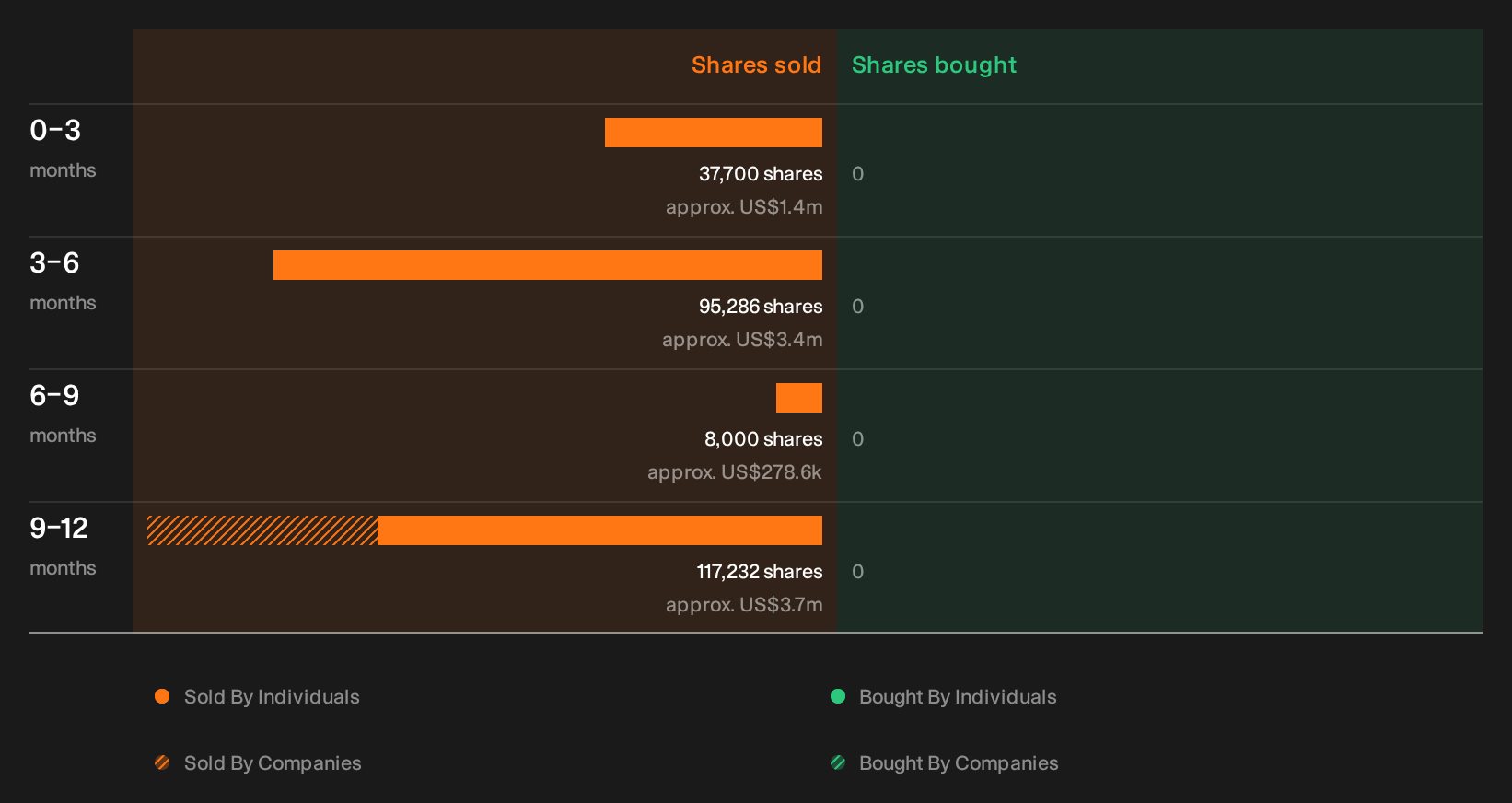Click the striped Sold By Companies legend icon
Screen dimensions: 1512x803
(x=162, y=762)
